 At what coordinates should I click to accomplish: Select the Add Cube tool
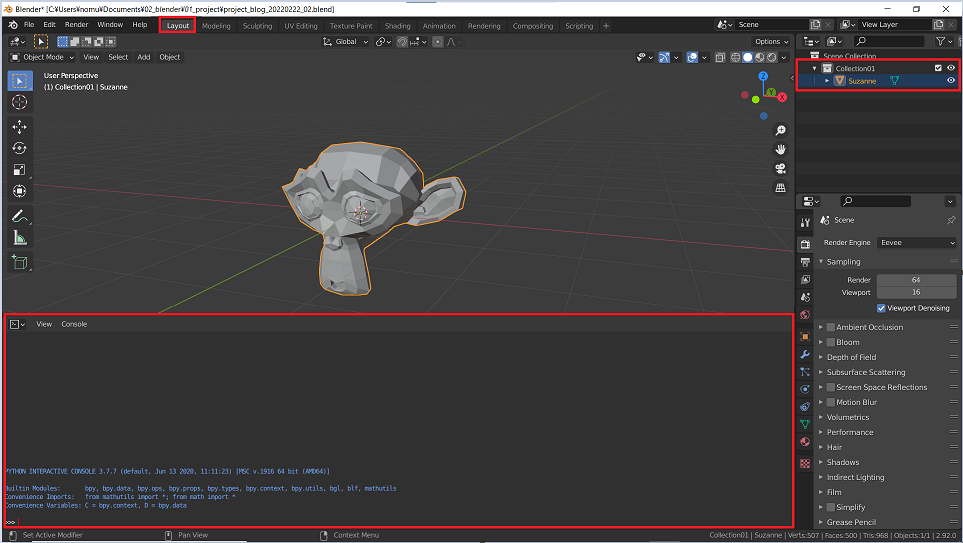pos(20,262)
